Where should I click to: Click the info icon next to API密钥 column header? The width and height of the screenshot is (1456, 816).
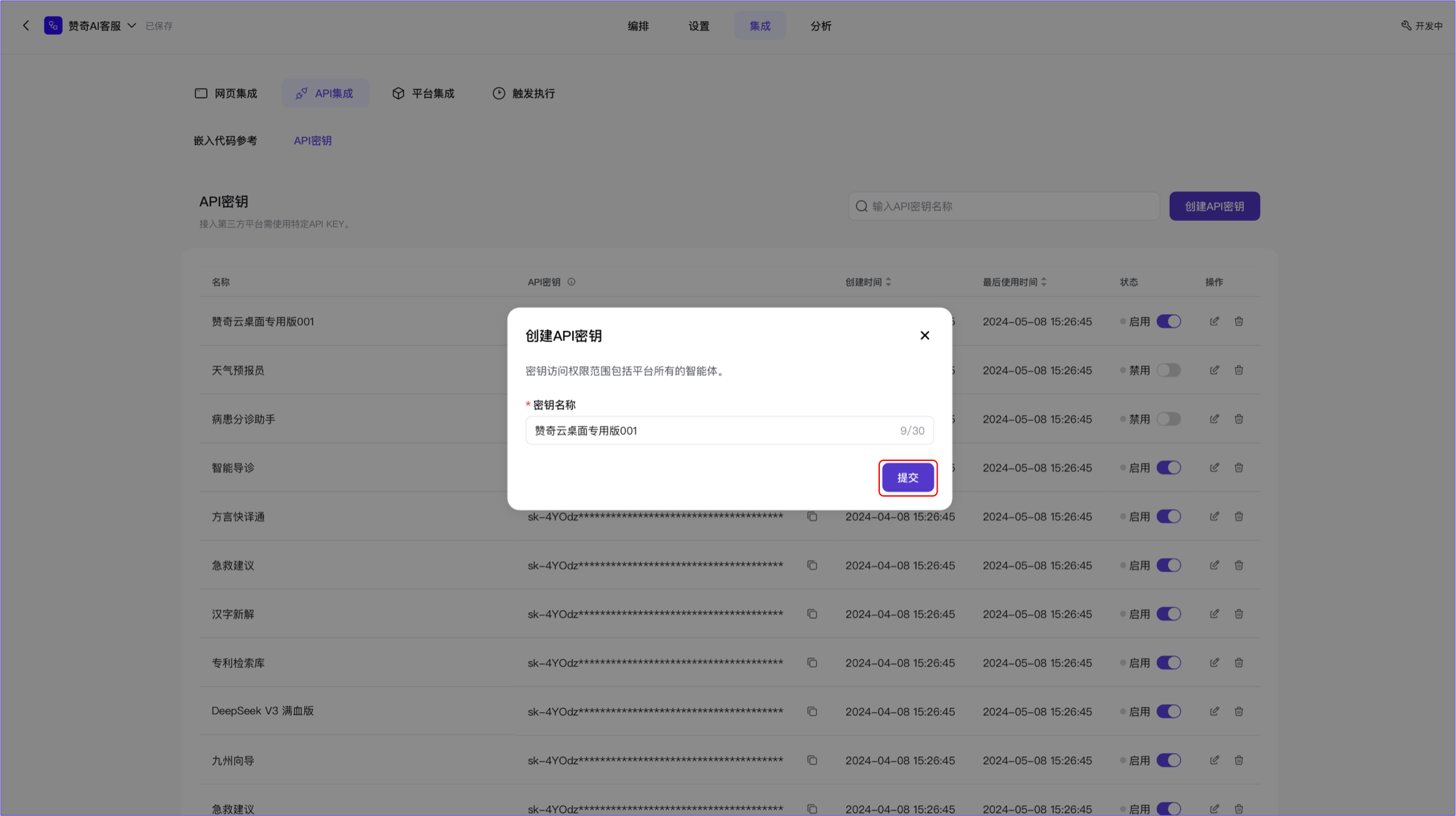click(x=572, y=282)
